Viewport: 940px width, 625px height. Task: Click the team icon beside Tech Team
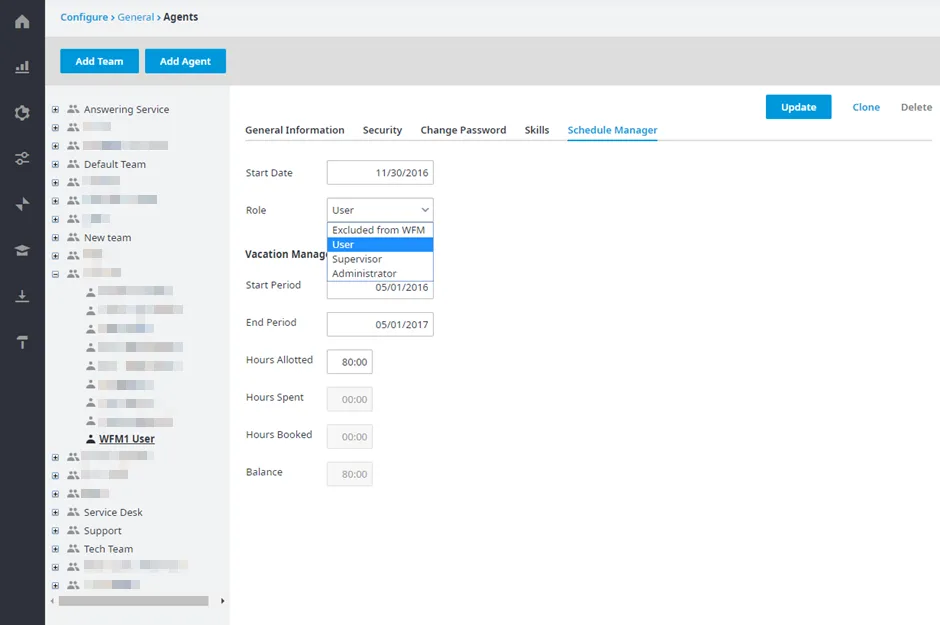coord(73,549)
